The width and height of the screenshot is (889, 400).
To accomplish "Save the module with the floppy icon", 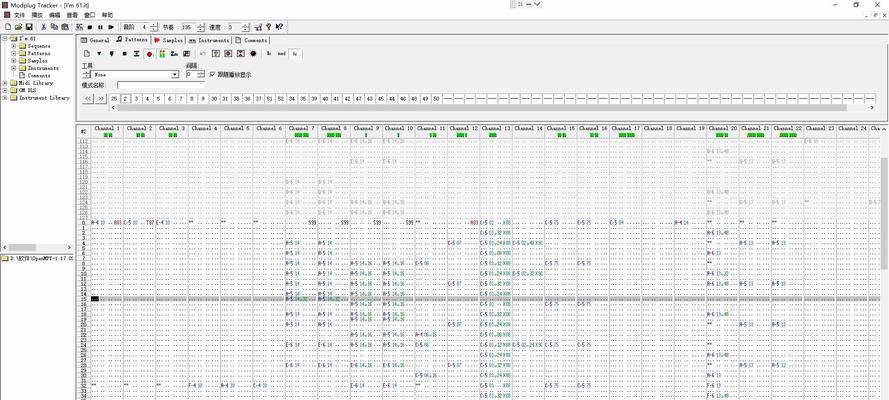I will pyautogui.click(x=29, y=27).
